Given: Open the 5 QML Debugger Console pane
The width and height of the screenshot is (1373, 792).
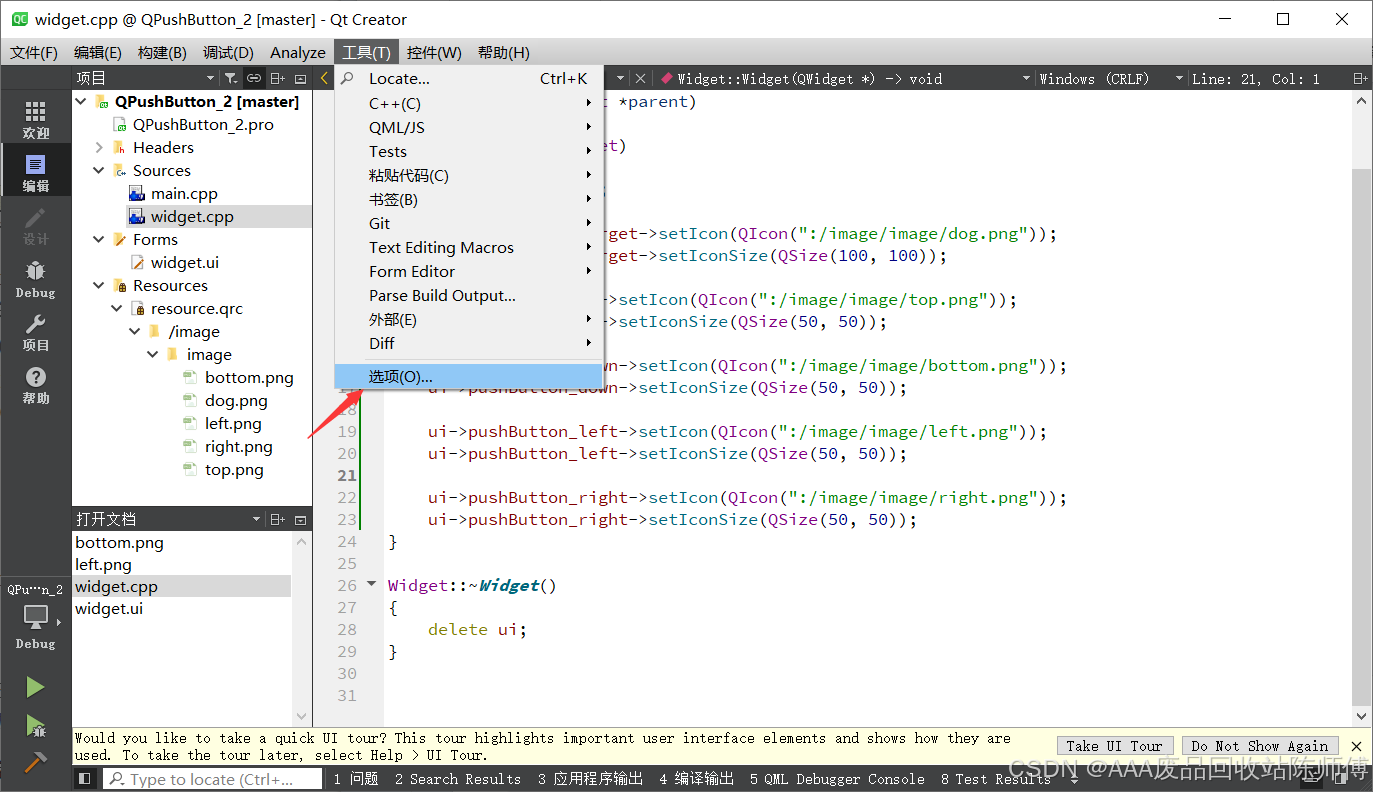Looking at the screenshot, I should [837, 779].
